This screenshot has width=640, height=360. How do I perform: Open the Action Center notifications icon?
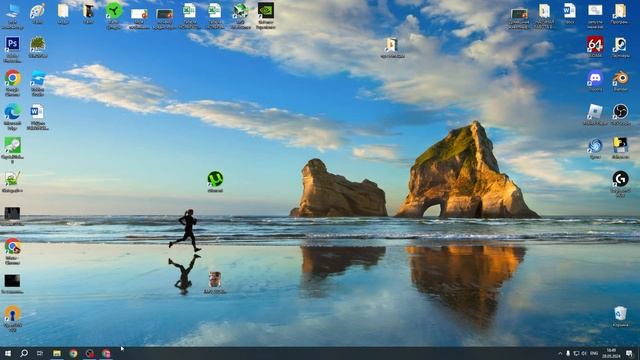click(x=629, y=353)
